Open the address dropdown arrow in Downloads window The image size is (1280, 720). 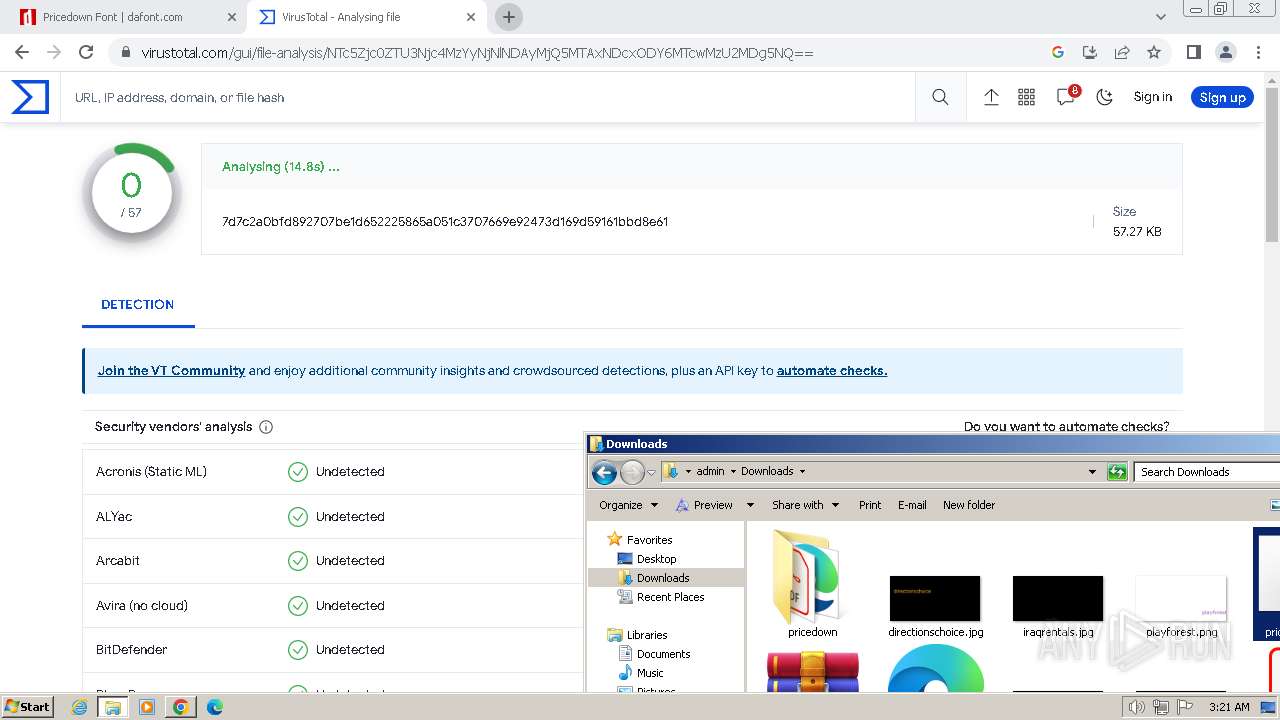(1092, 472)
